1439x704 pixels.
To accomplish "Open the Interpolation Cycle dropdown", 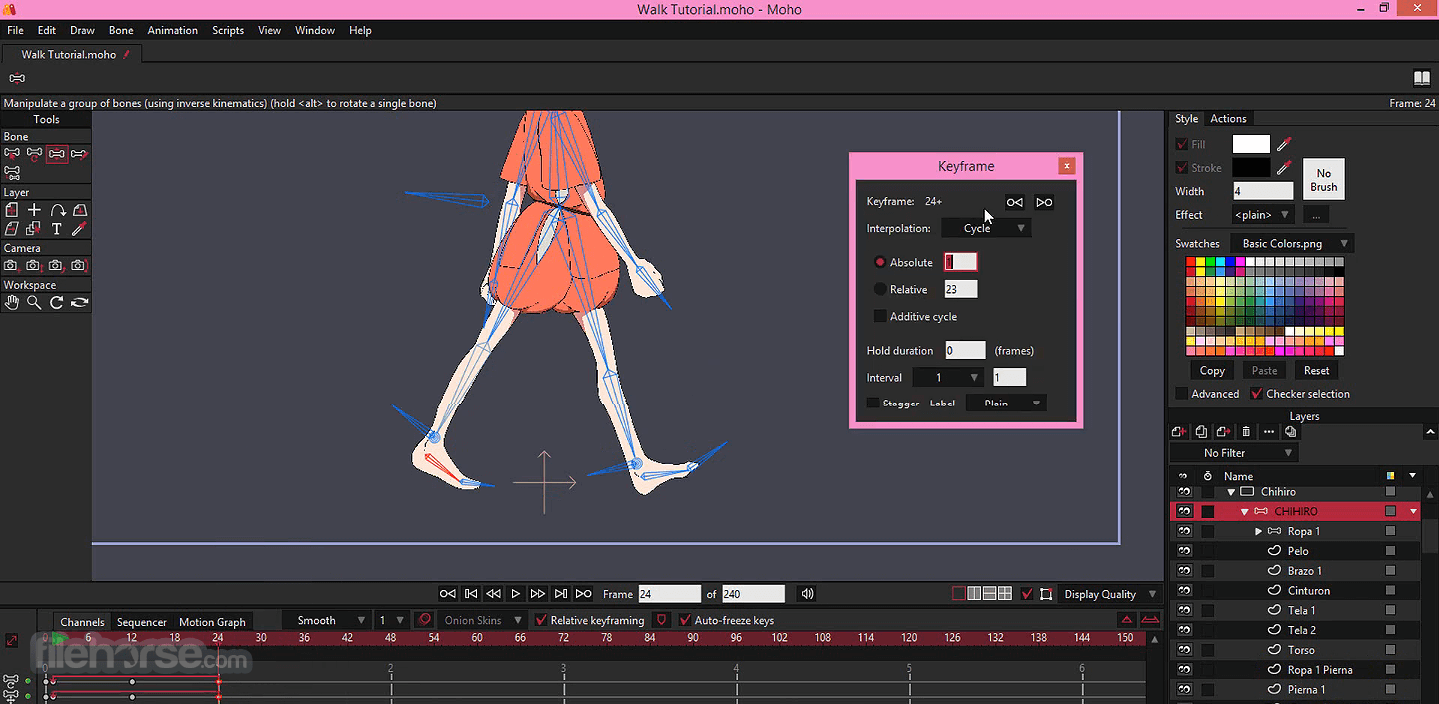I will click(x=986, y=228).
